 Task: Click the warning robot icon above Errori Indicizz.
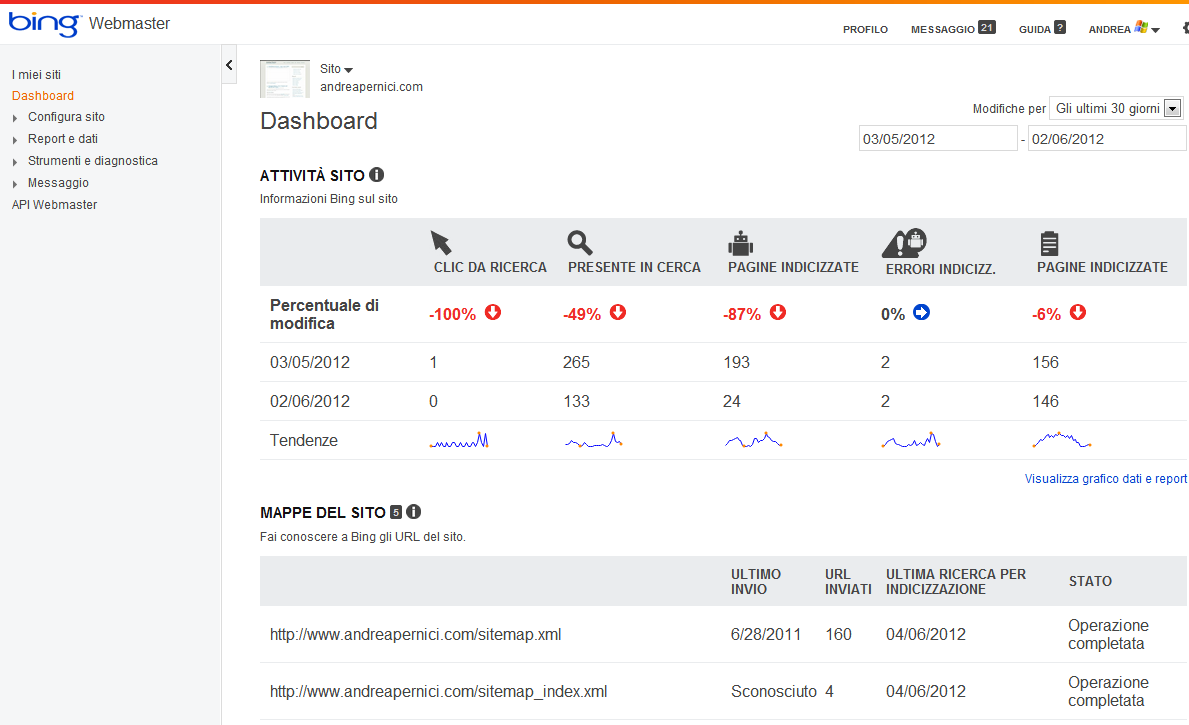pyautogui.click(x=904, y=243)
